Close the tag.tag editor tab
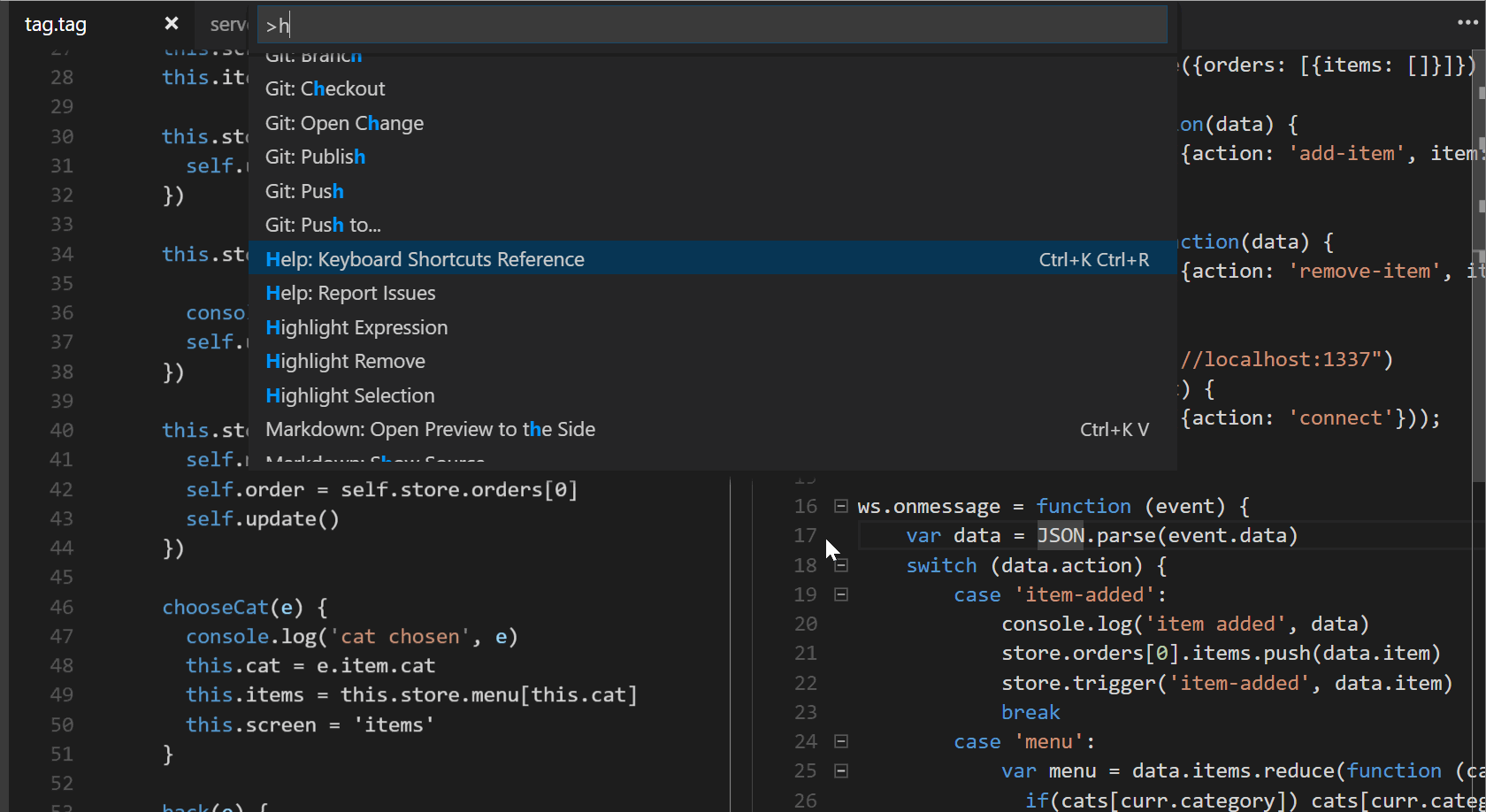The height and width of the screenshot is (812, 1486). click(x=172, y=24)
